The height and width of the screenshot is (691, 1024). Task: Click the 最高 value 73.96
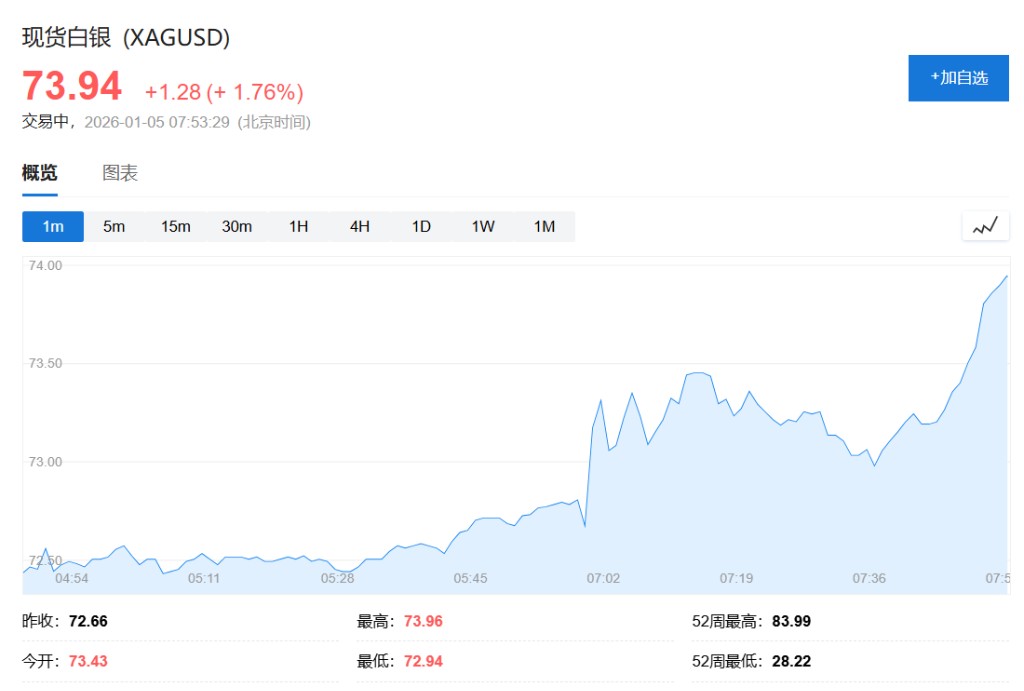[x=423, y=621]
